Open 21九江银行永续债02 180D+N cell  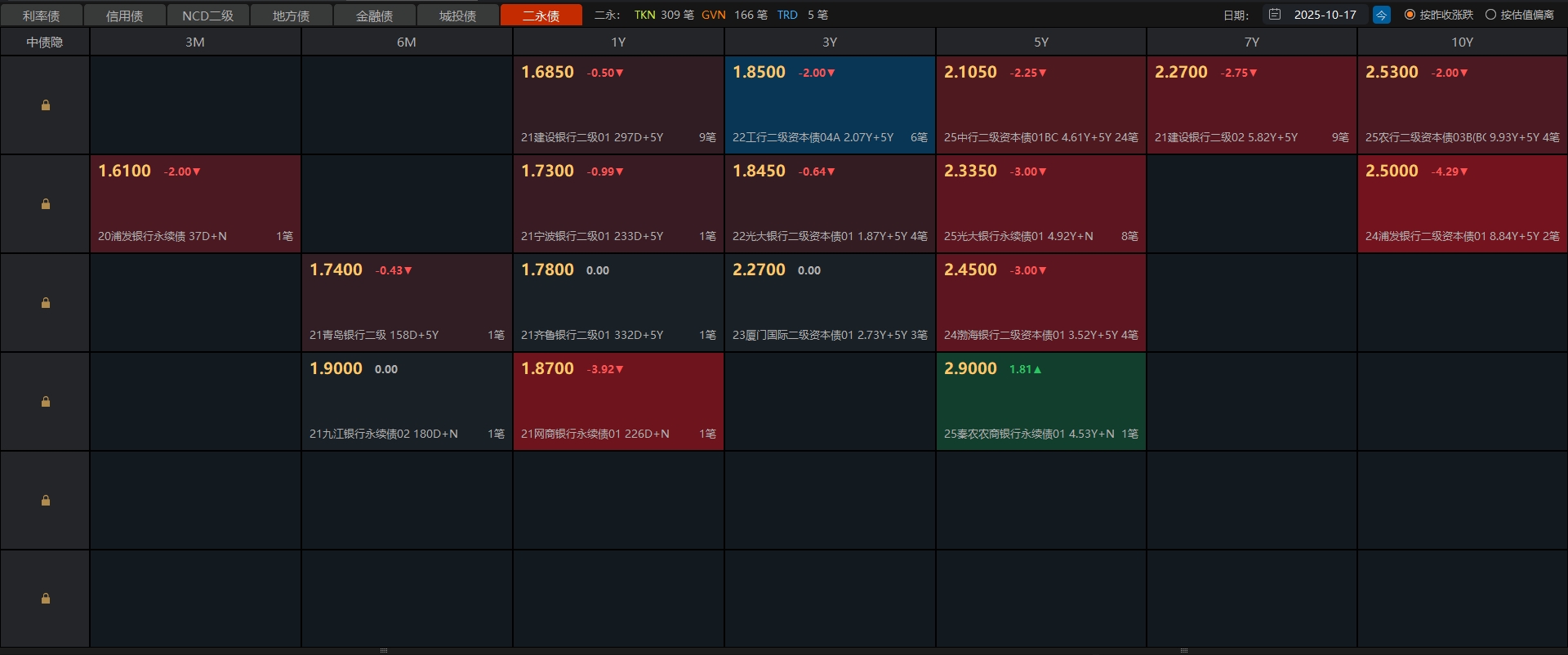pyautogui.click(x=407, y=402)
